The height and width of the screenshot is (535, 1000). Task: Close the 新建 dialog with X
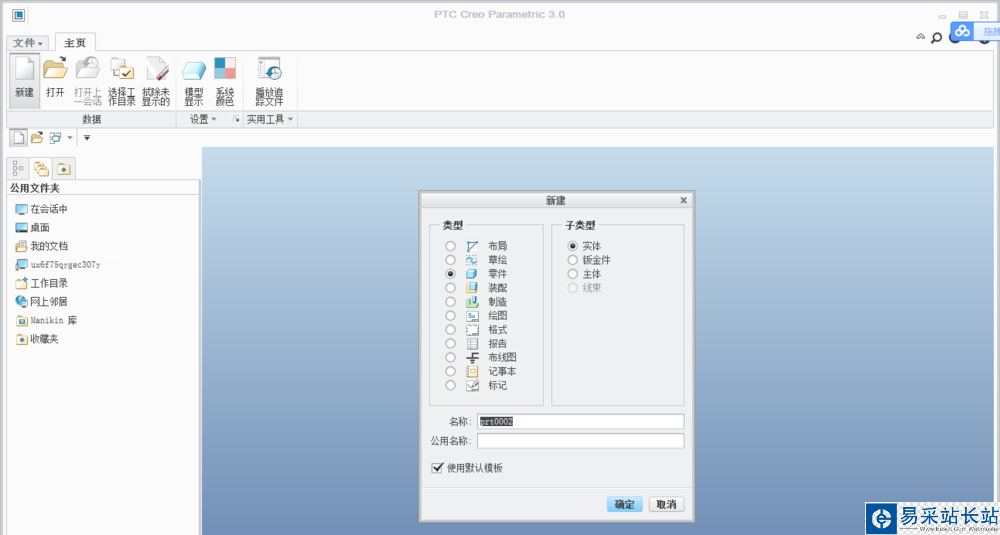684,200
